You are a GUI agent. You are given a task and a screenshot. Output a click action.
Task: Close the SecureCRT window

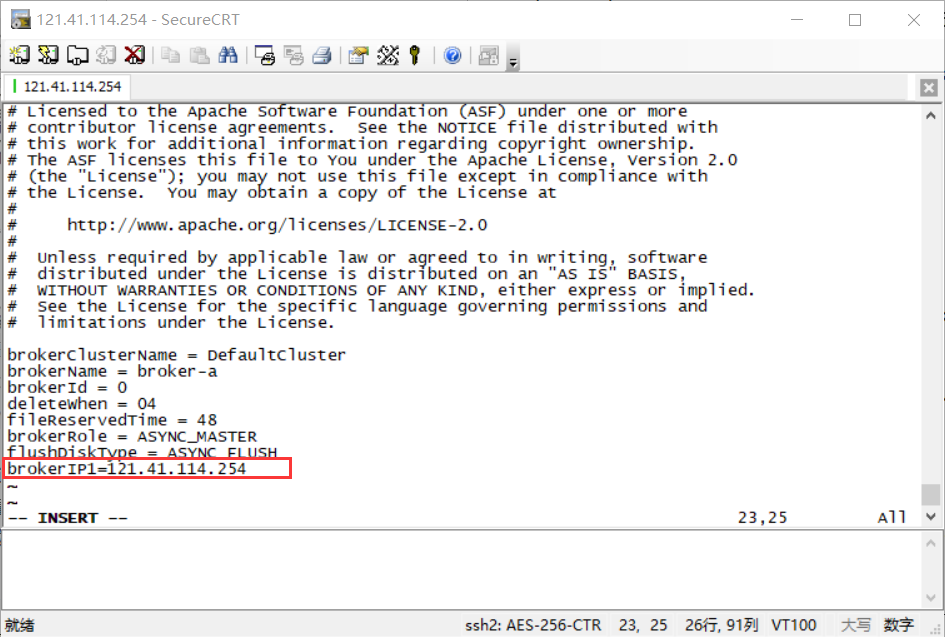[x=914, y=20]
